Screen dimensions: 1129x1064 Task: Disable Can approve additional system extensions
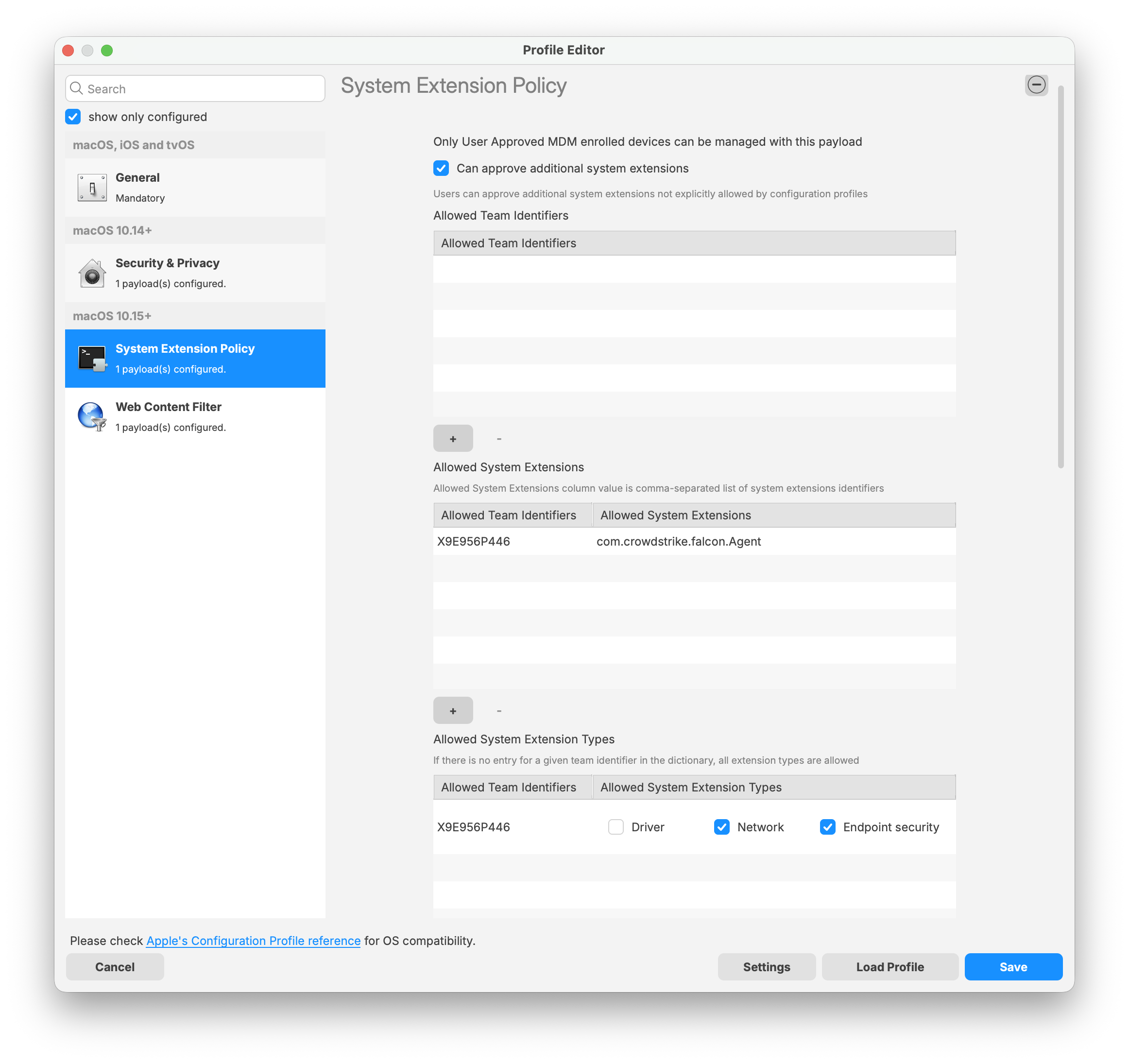441,168
